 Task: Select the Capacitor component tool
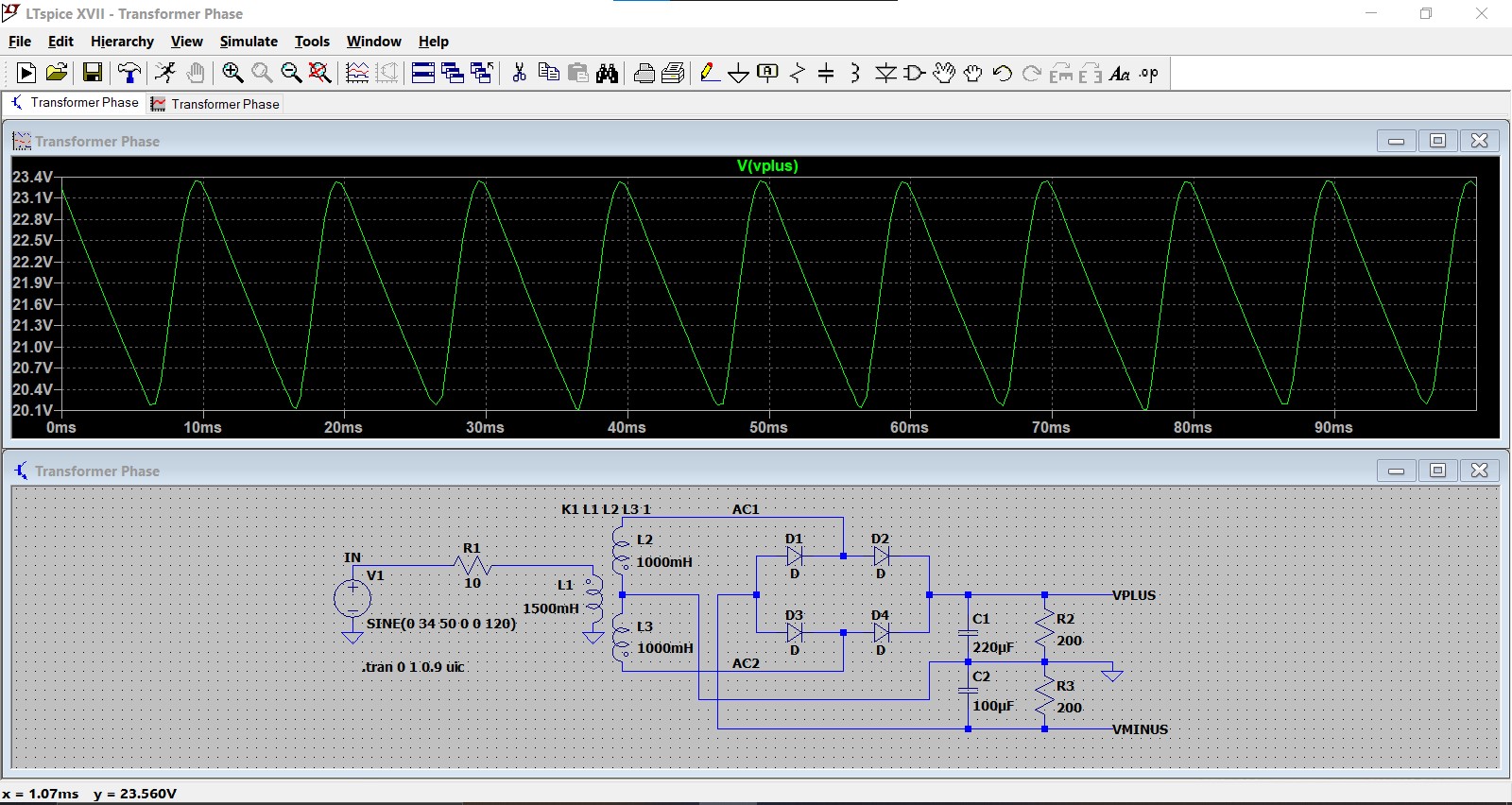click(x=826, y=73)
